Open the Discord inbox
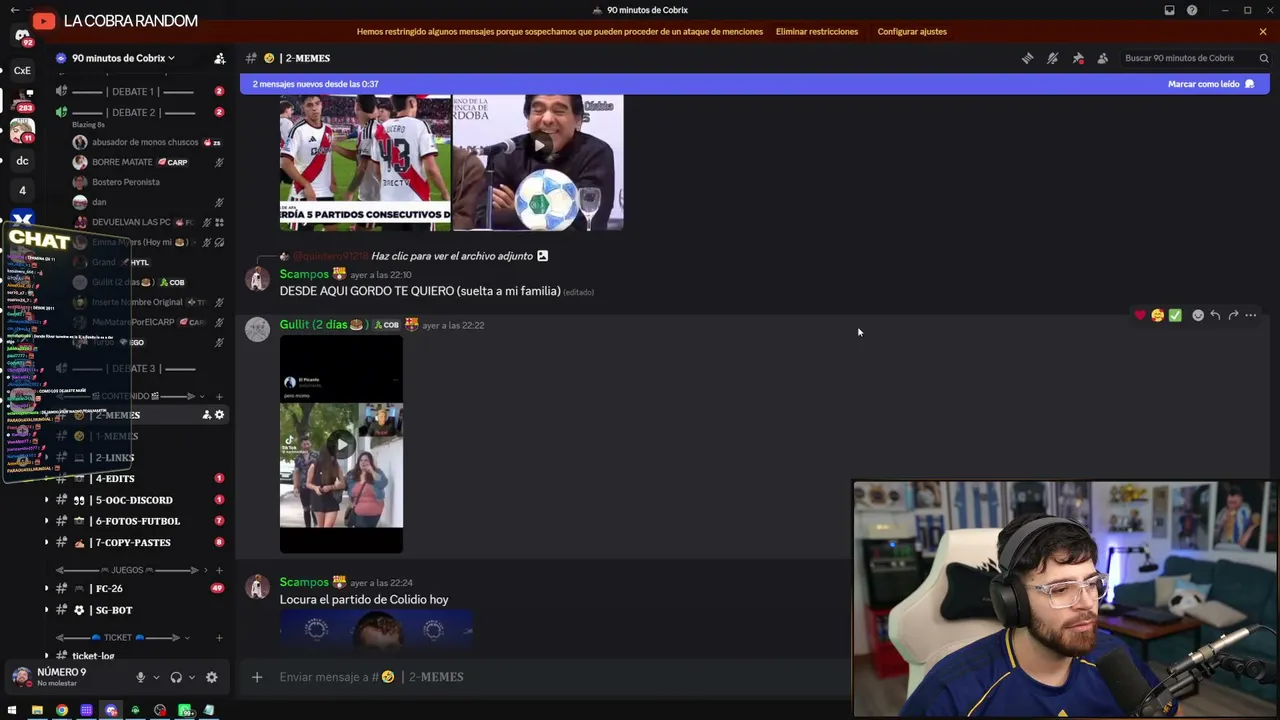1280x720 pixels. click(1169, 10)
